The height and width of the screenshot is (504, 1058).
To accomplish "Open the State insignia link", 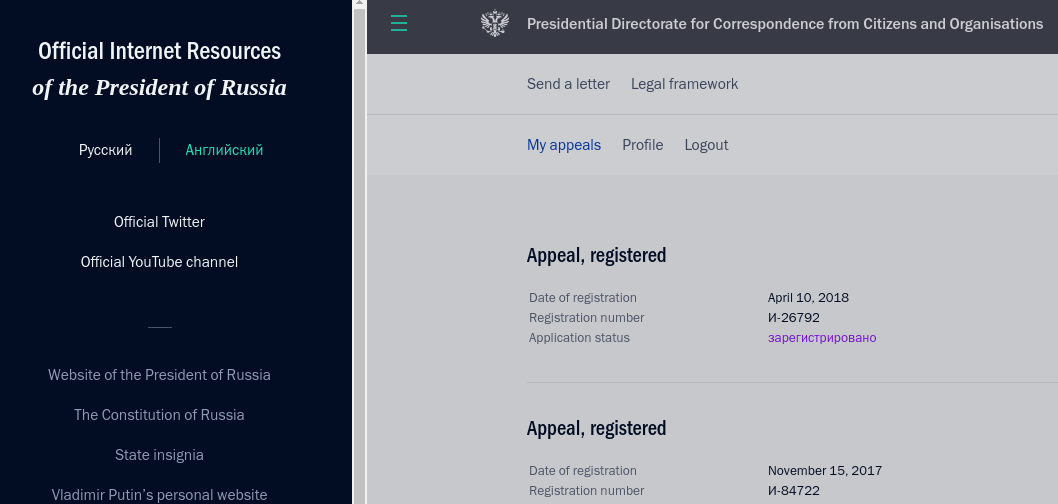I will tap(159, 455).
